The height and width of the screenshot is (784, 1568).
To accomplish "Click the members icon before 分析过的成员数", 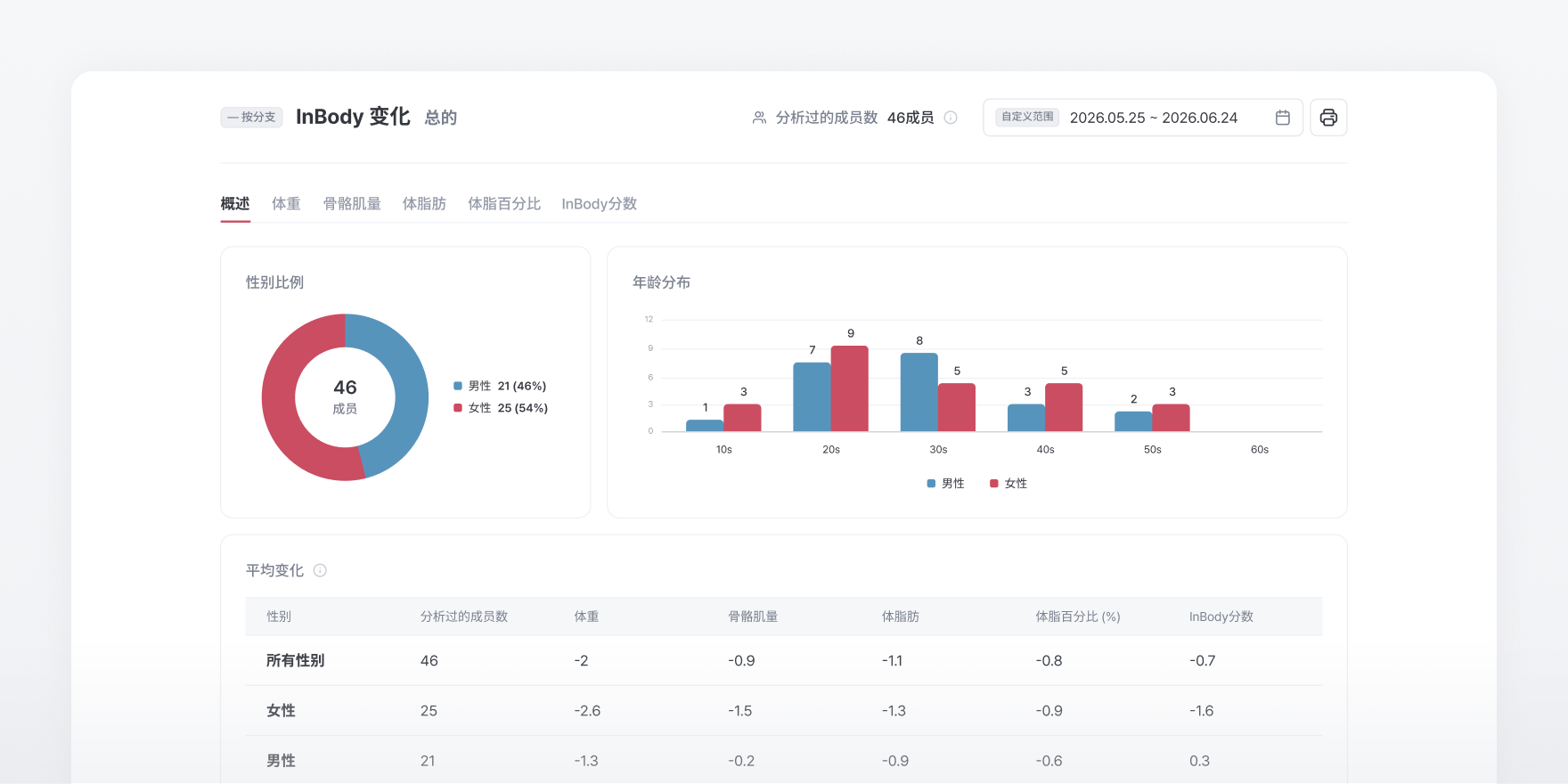I will tap(759, 118).
